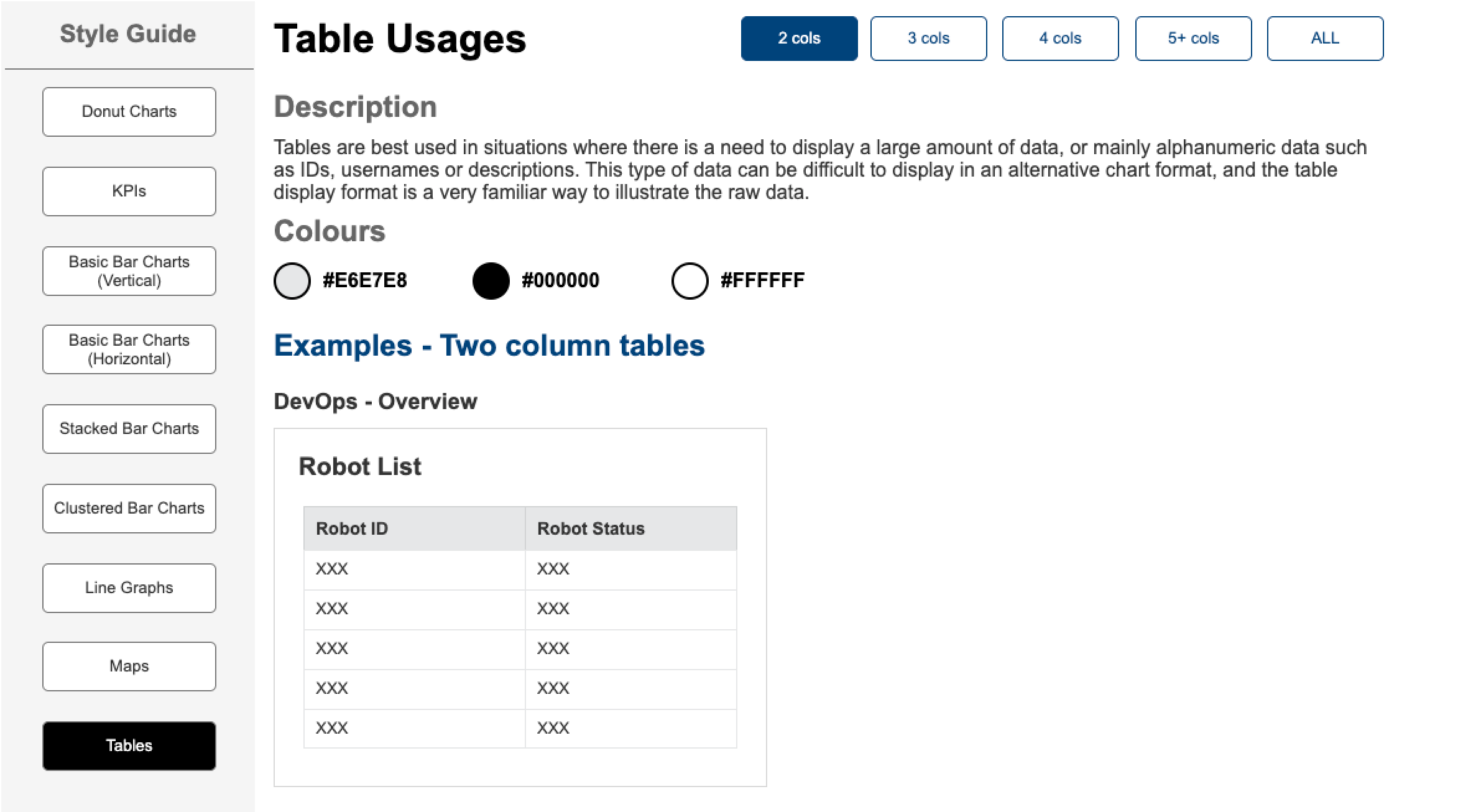The height and width of the screenshot is (812, 1481).
Task: Select the 2 cols filter
Action: coord(800,39)
